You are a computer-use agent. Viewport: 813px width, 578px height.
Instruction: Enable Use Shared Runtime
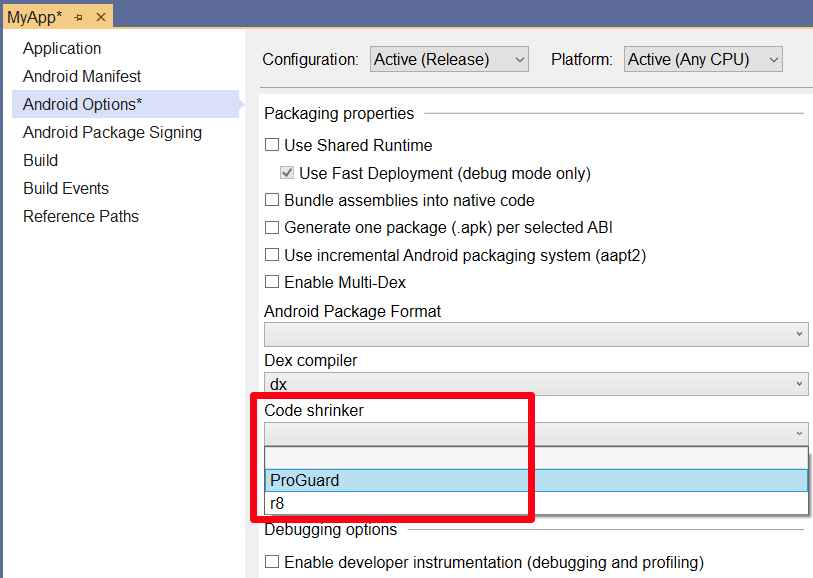click(x=271, y=145)
